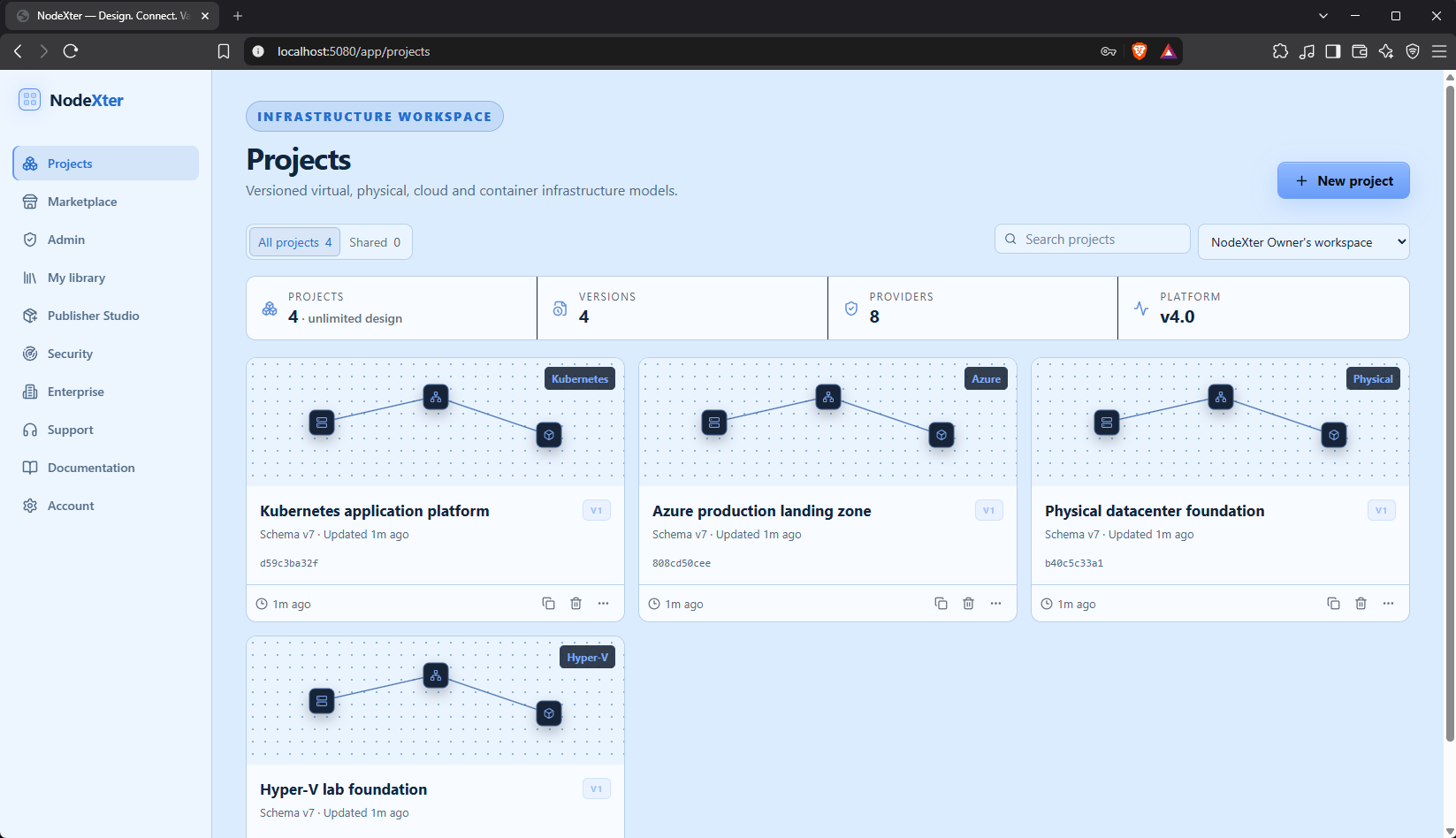The width and height of the screenshot is (1456, 838).
Task: Open the Hyper-V lab foundation project
Action: coord(343,789)
